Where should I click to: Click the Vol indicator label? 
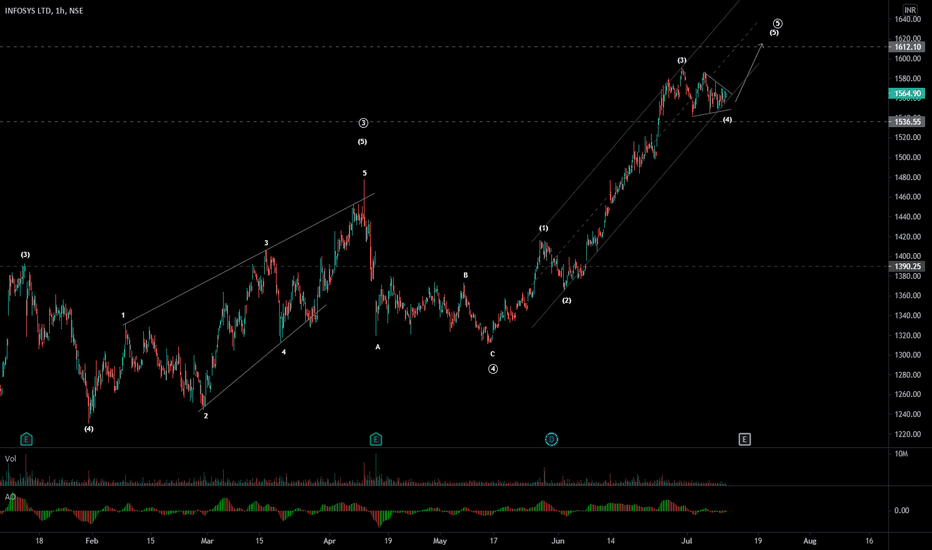point(11,458)
